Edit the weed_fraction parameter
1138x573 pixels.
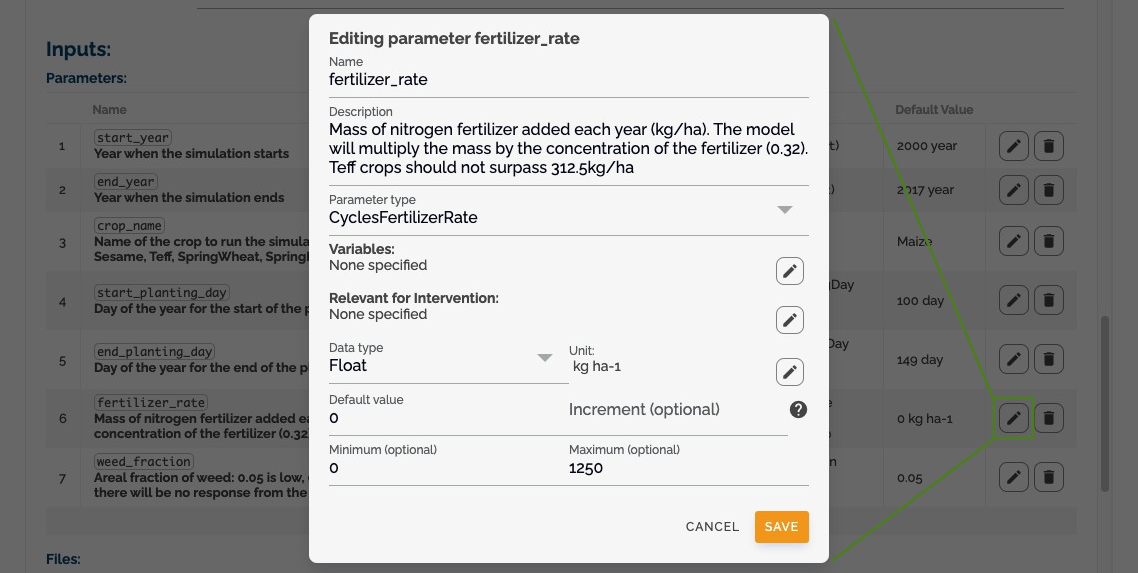pyautogui.click(x=1013, y=477)
